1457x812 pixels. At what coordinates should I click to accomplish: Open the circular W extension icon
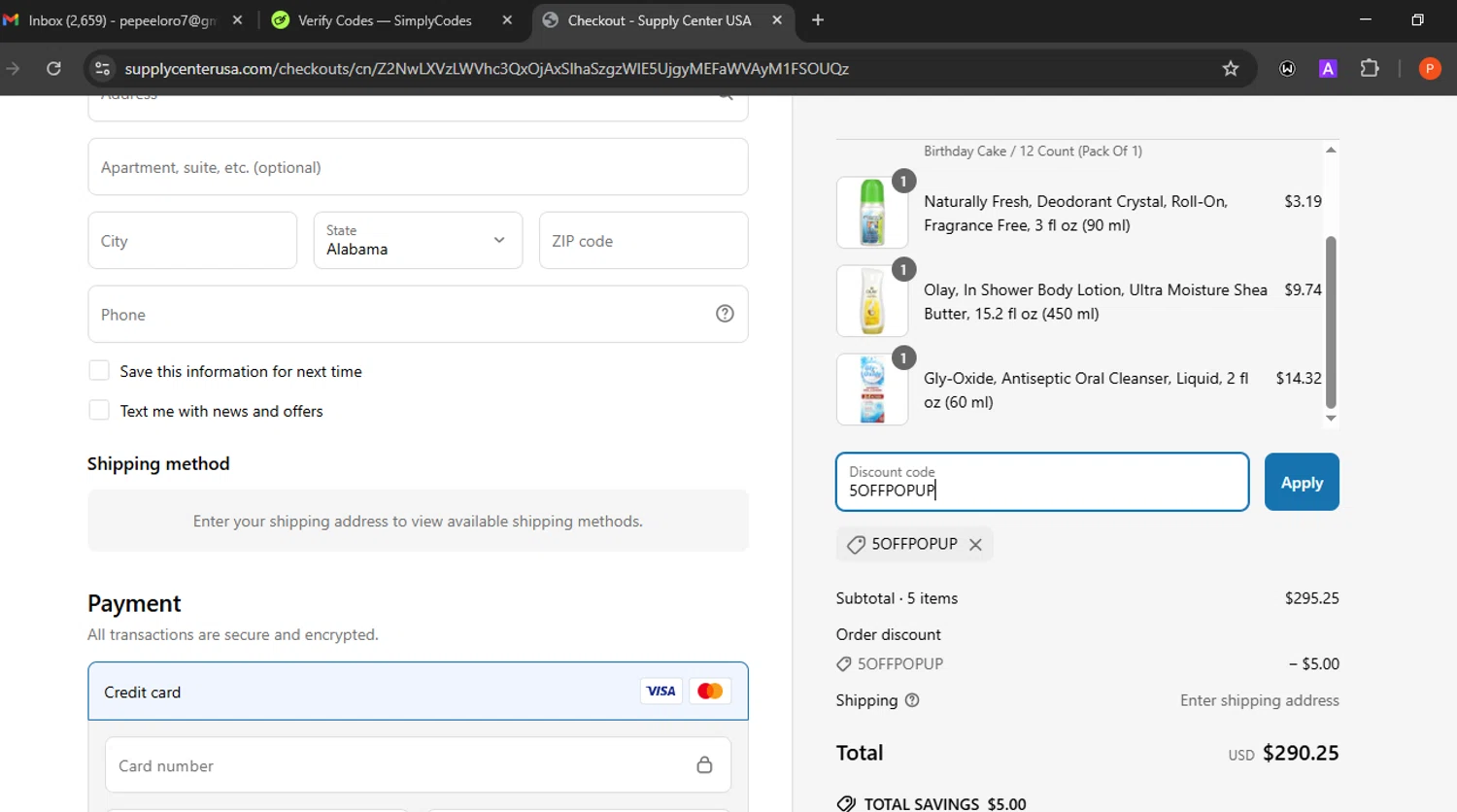click(x=1287, y=68)
